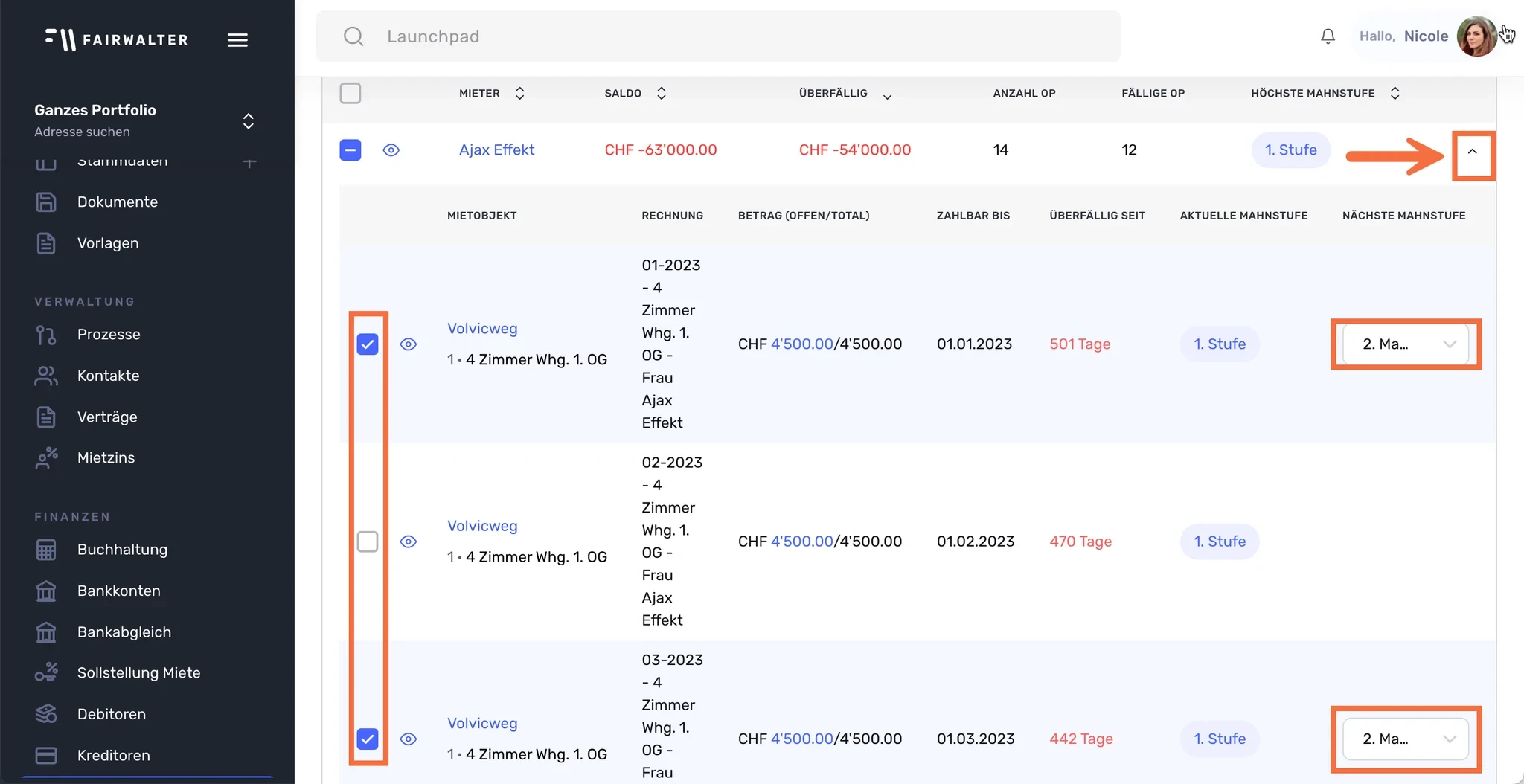Click the Prozesse sidebar icon
Image resolution: width=1524 pixels, height=784 pixels.
click(46, 335)
